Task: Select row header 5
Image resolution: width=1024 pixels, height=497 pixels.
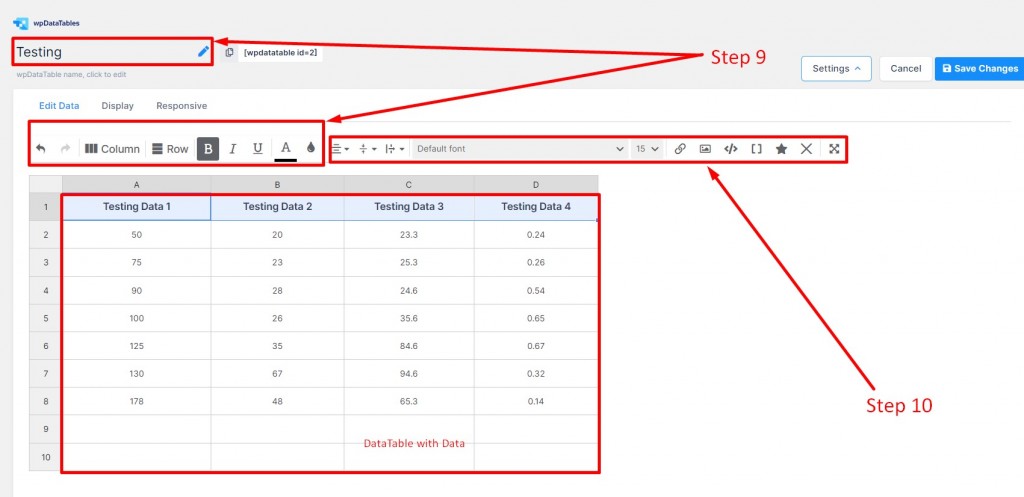Action: click(46, 318)
